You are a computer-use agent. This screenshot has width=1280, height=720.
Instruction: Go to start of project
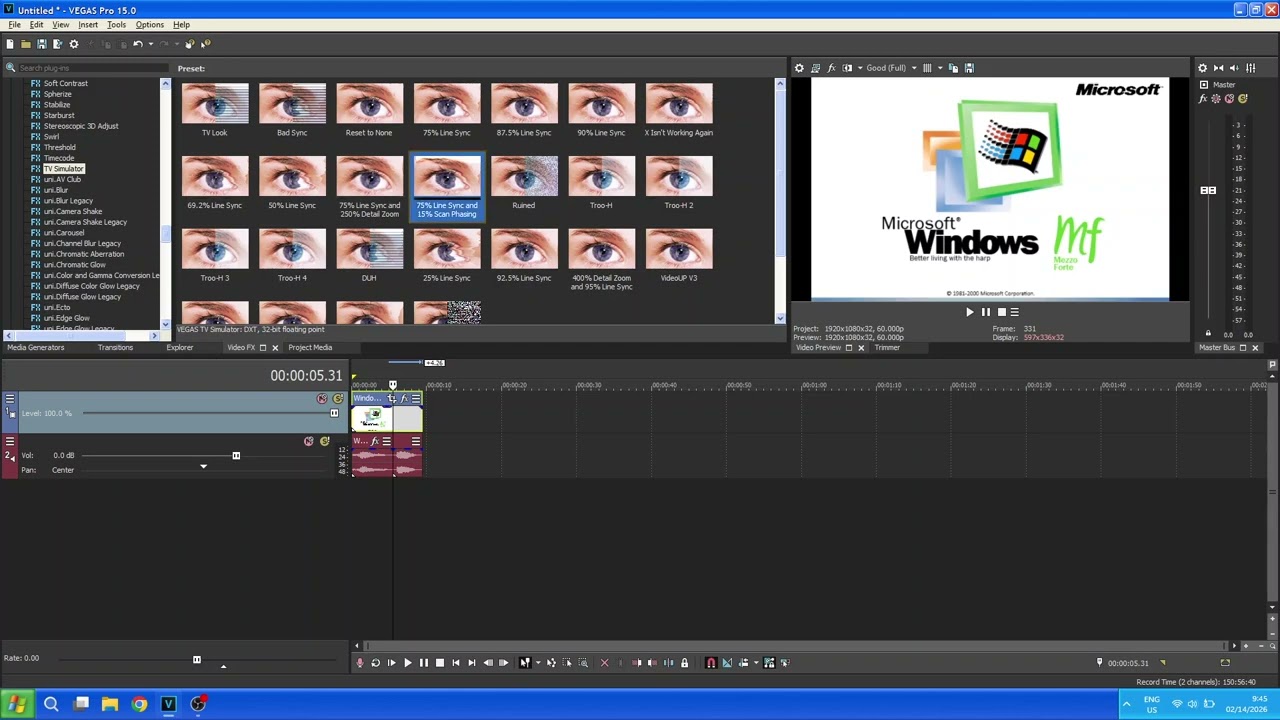click(456, 663)
